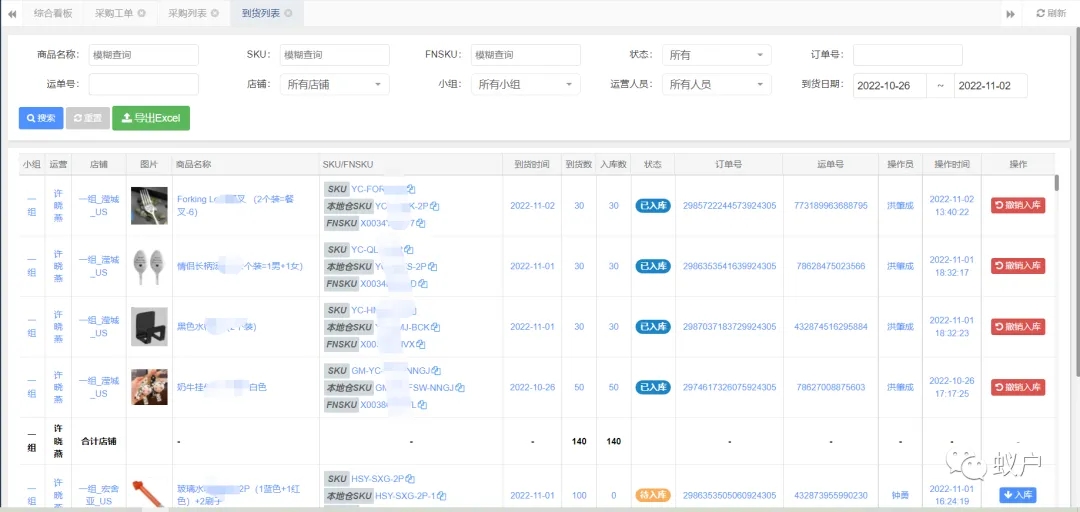The image size is (1080, 512).
Task: Copy local SKU HSY-SXG-2P-1
Action: (442, 496)
